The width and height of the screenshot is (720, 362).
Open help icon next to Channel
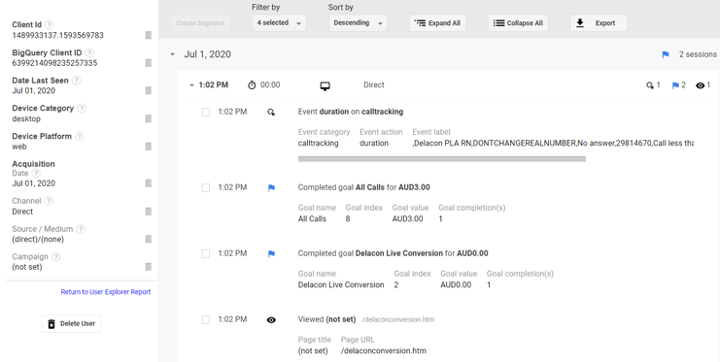coord(49,201)
